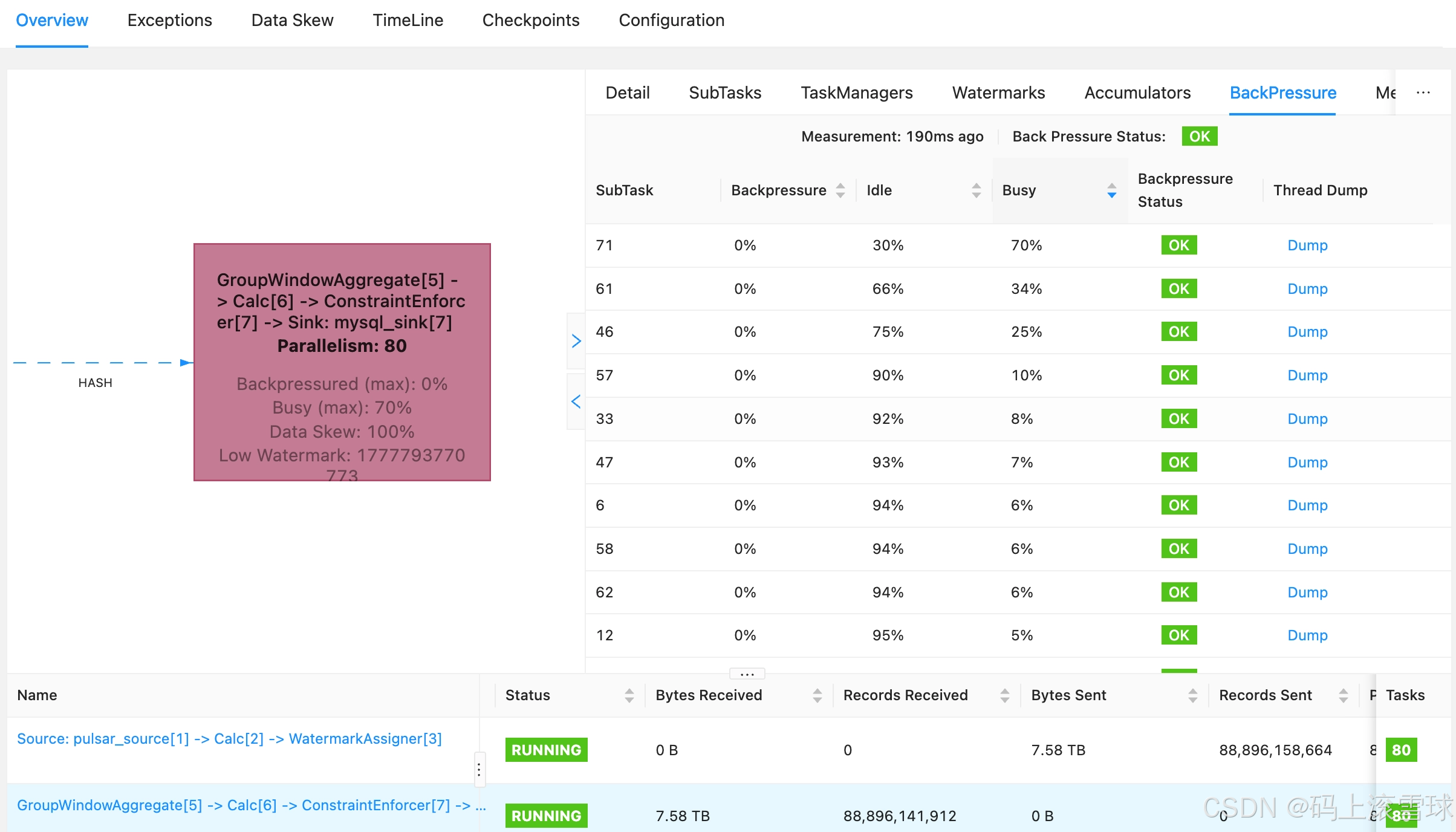The image size is (1456, 832).
Task: Expand panel with right chevron arrow
Action: click(x=576, y=341)
